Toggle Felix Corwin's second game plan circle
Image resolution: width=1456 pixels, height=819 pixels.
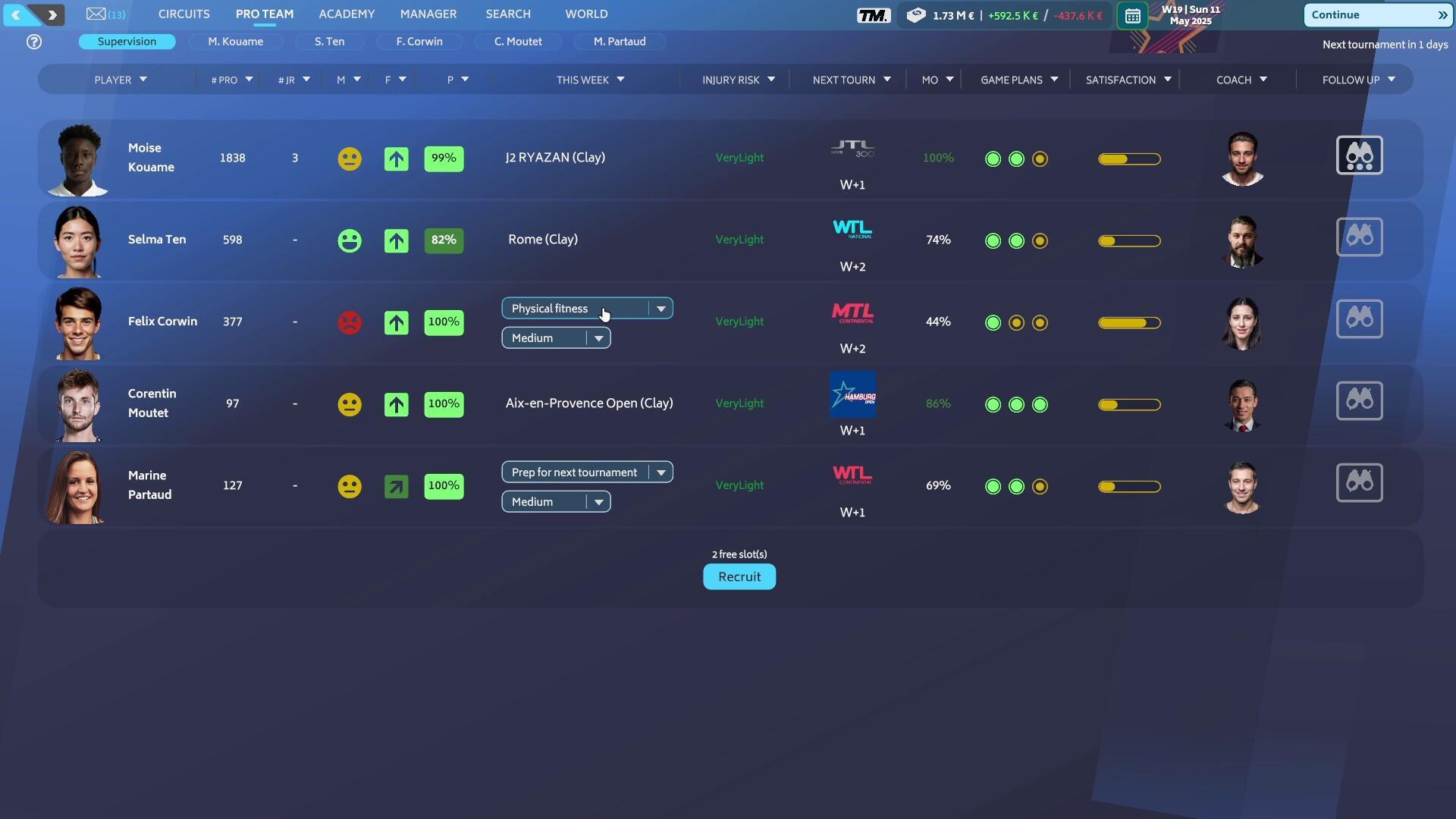[1016, 323]
